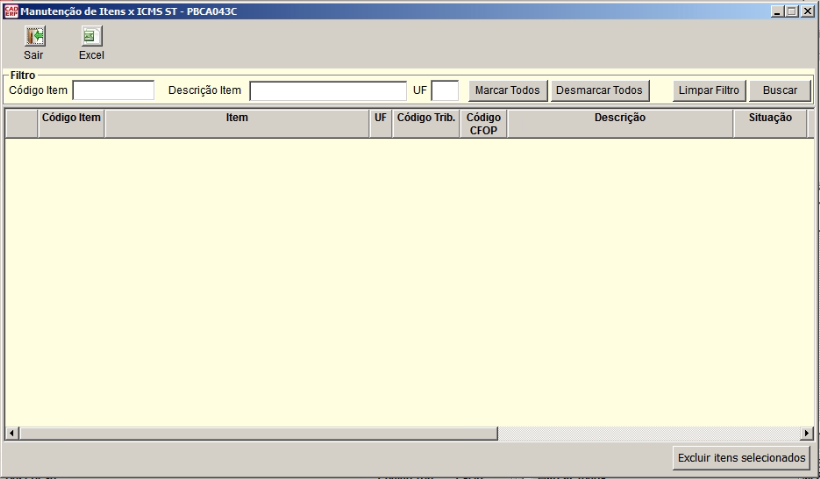Click the Código CFOP column header
The height and width of the screenshot is (479, 820).
pyautogui.click(x=483, y=124)
